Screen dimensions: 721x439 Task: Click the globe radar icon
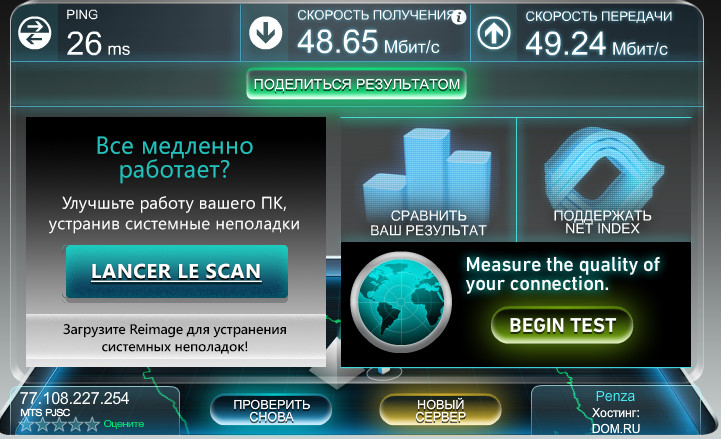[x=401, y=302]
